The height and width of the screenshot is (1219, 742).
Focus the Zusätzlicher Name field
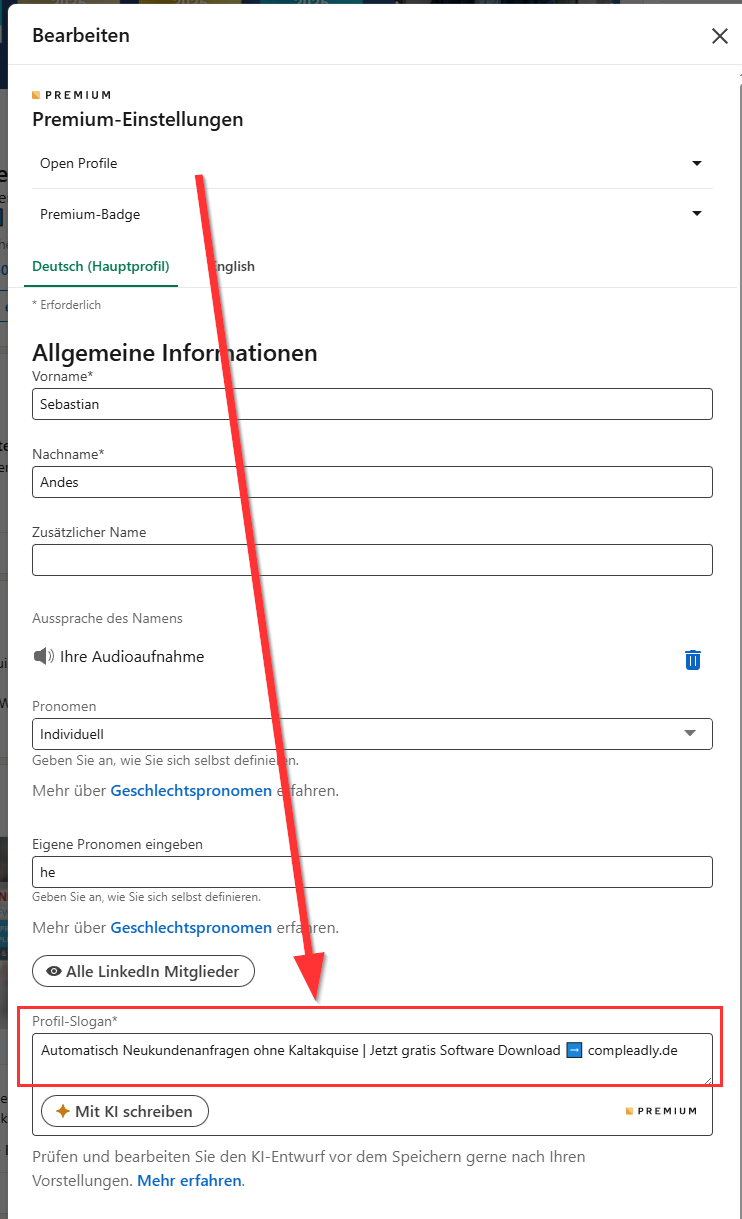click(x=372, y=560)
